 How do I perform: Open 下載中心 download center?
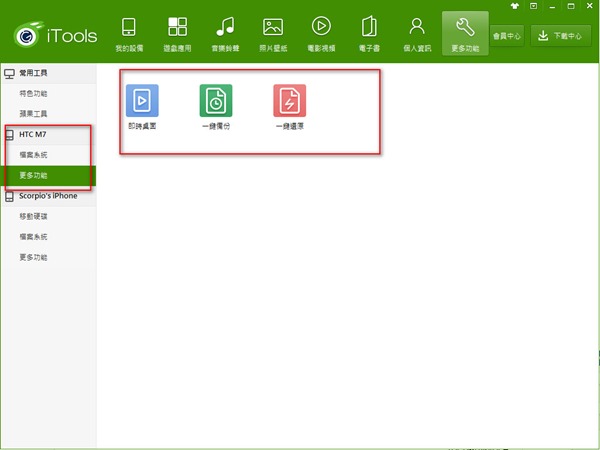point(561,36)
